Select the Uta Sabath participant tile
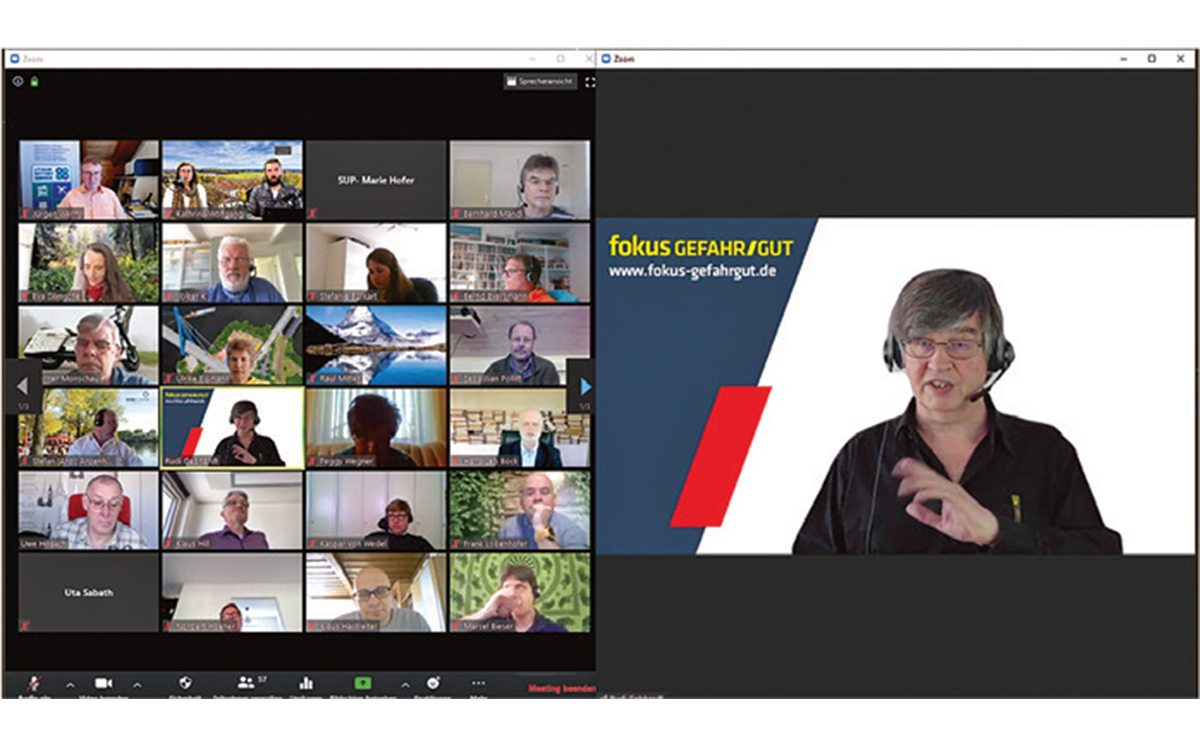The width and height of the screenshot is (1200, 746). click(x=89, y=592)
